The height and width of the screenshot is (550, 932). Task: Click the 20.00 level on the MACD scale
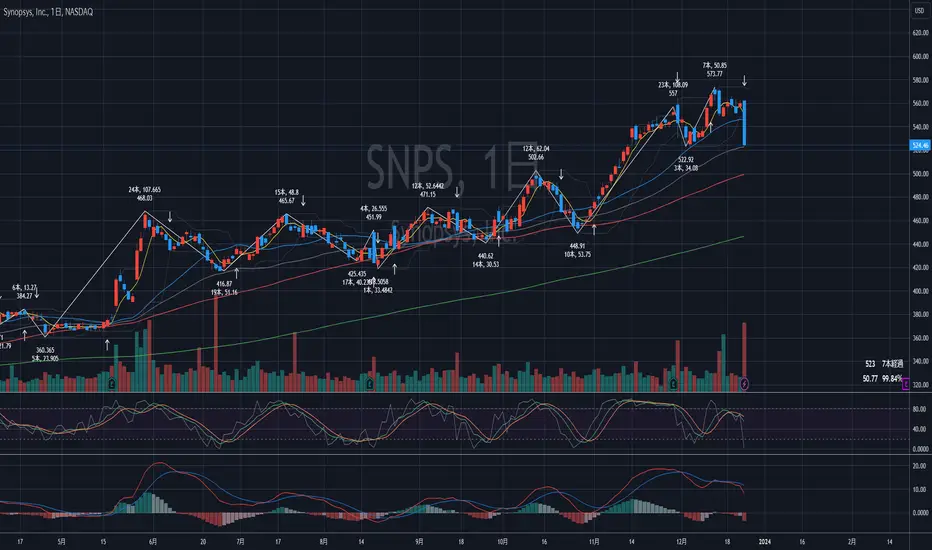[x=921, y=466]
